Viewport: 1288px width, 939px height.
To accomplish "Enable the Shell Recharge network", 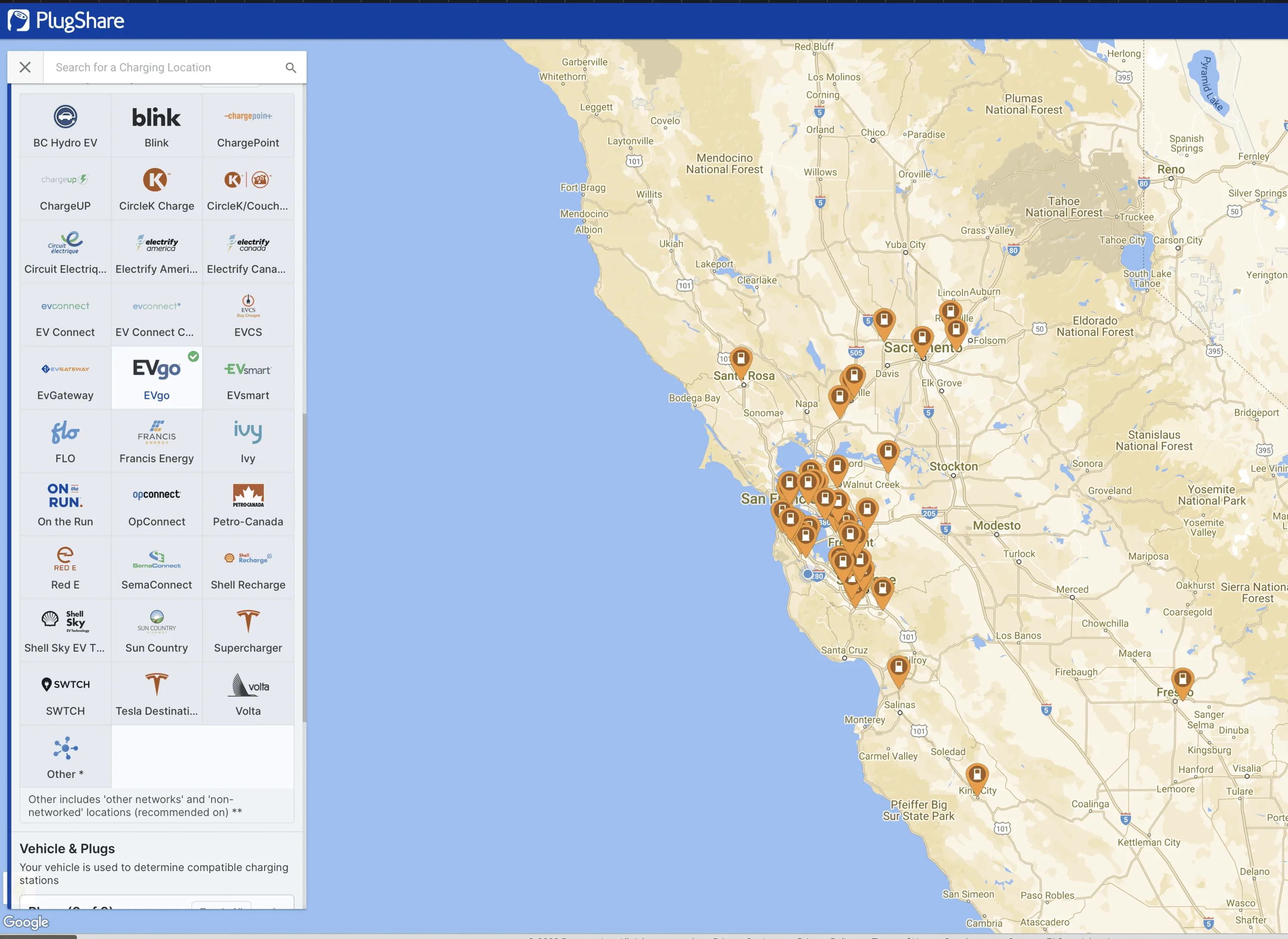I will [x=248, y=567].
